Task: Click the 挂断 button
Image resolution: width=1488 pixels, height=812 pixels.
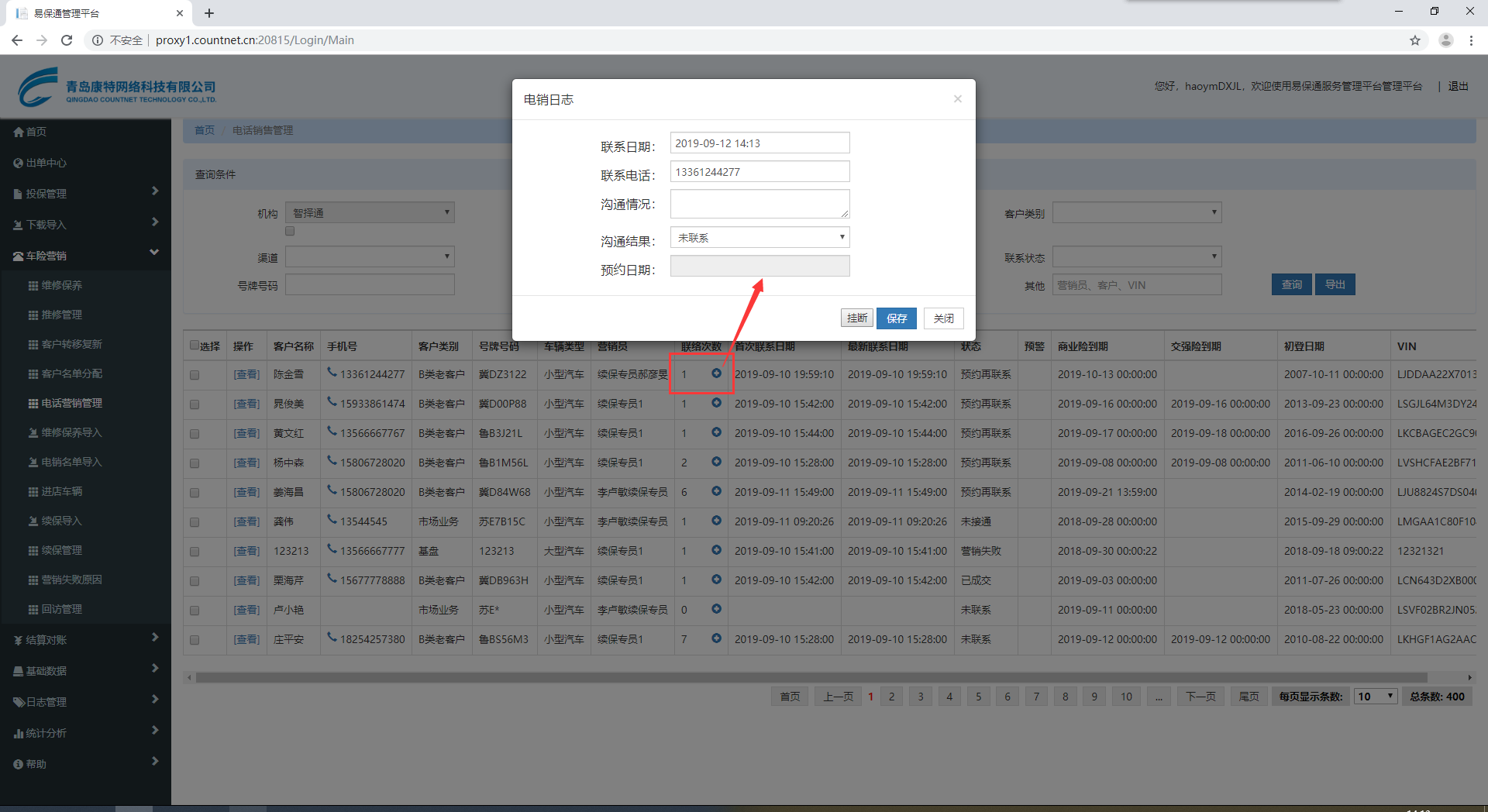Action: click(857, 318)
